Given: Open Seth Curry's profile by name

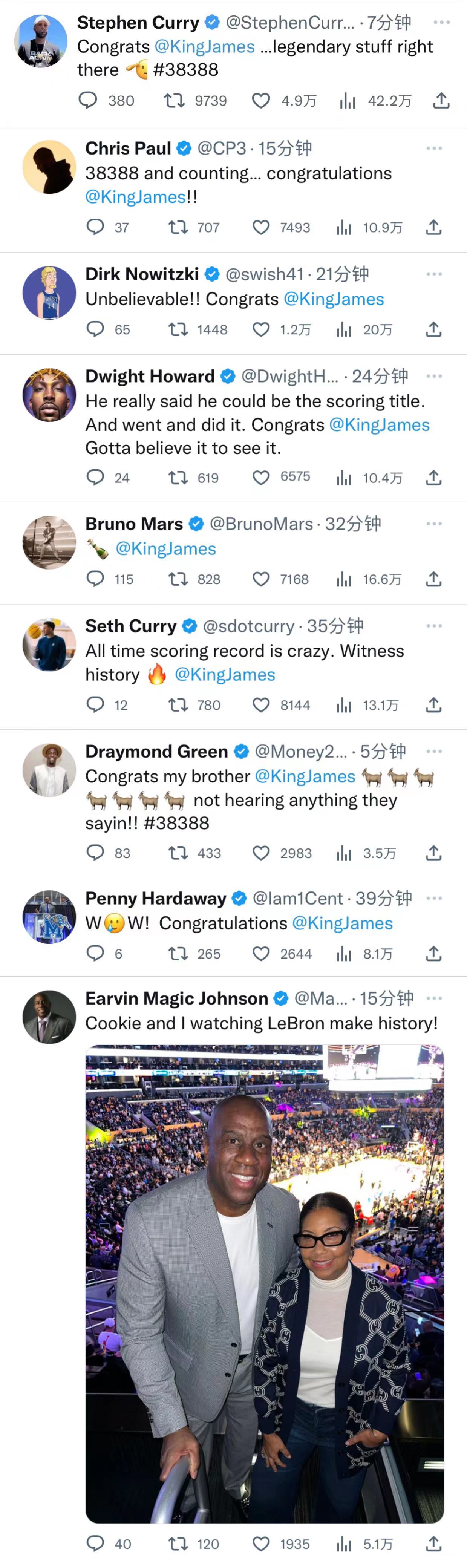Looking at the screenshot, I should coord(131,626).
